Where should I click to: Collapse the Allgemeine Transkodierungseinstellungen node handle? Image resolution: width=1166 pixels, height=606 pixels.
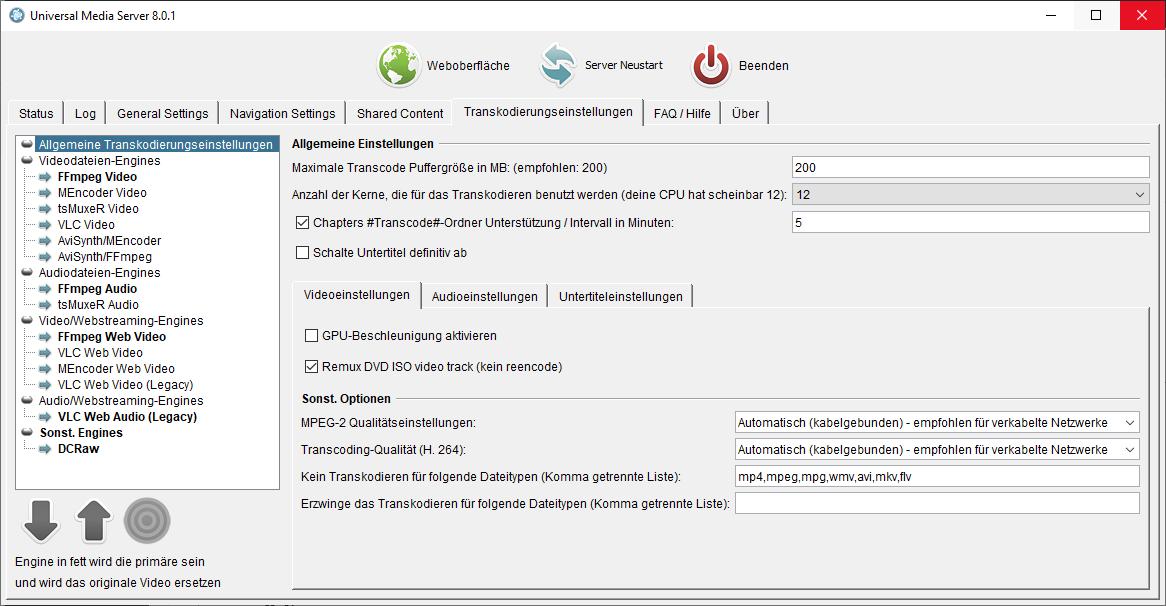pos(27,144)
